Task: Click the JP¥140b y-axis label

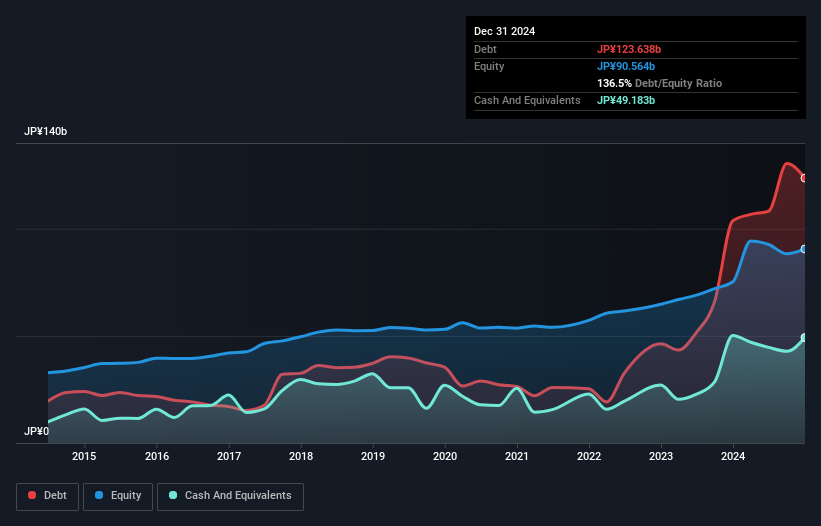Action: point(46,131)
